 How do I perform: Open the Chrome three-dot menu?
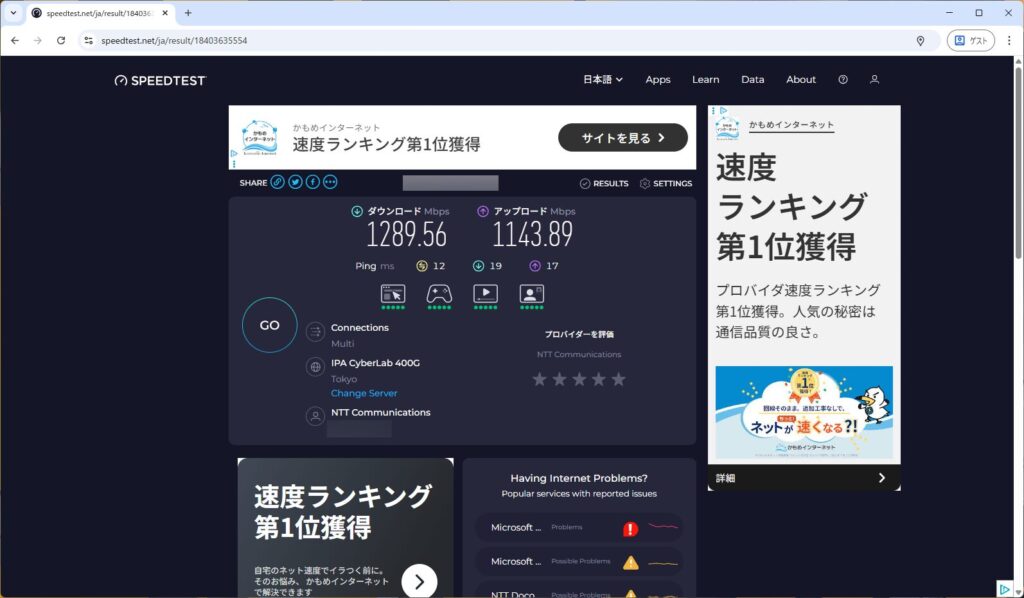click(1009, 41)
